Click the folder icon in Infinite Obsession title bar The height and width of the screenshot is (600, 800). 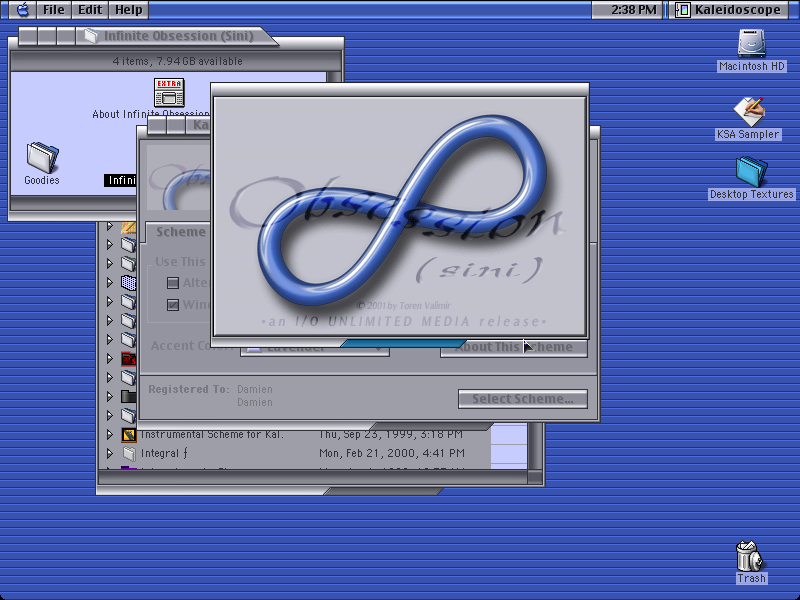(x=91, y=36)
